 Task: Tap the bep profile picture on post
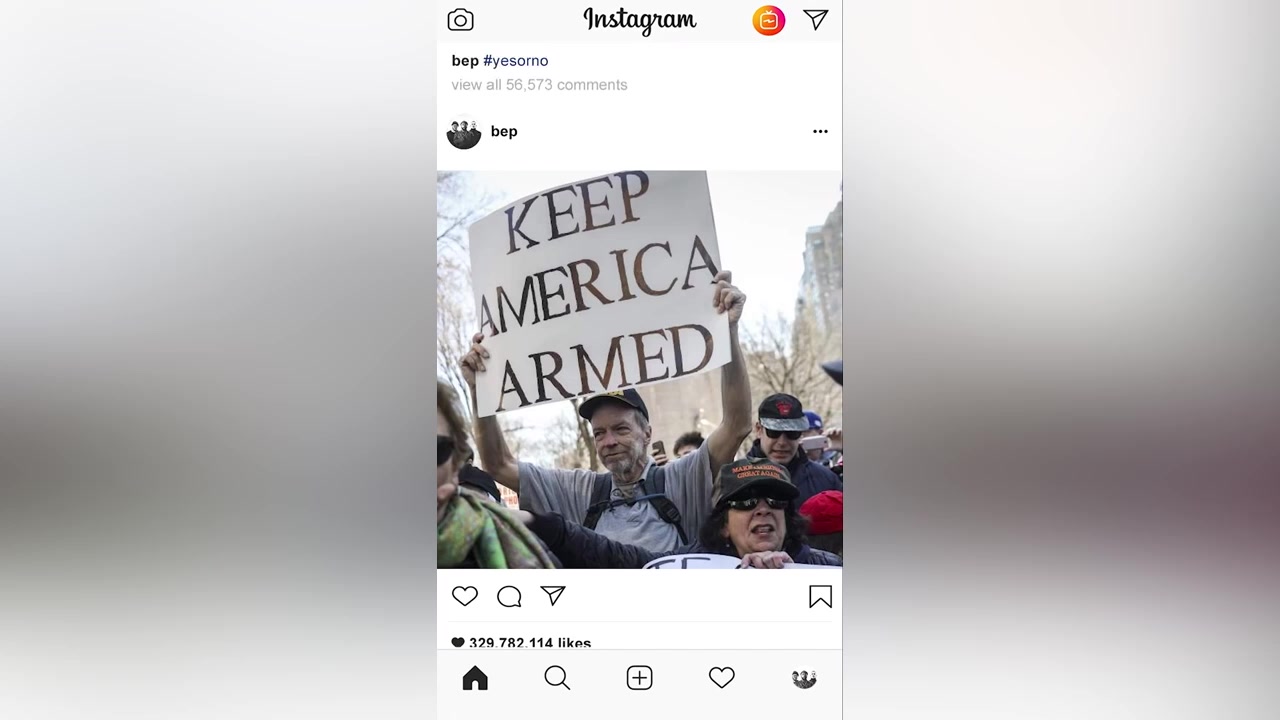pyautogui.click(x=463, y=132)
